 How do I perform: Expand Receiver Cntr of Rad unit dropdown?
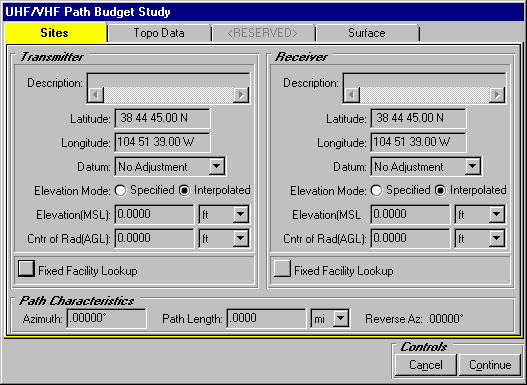coord(497,239)
